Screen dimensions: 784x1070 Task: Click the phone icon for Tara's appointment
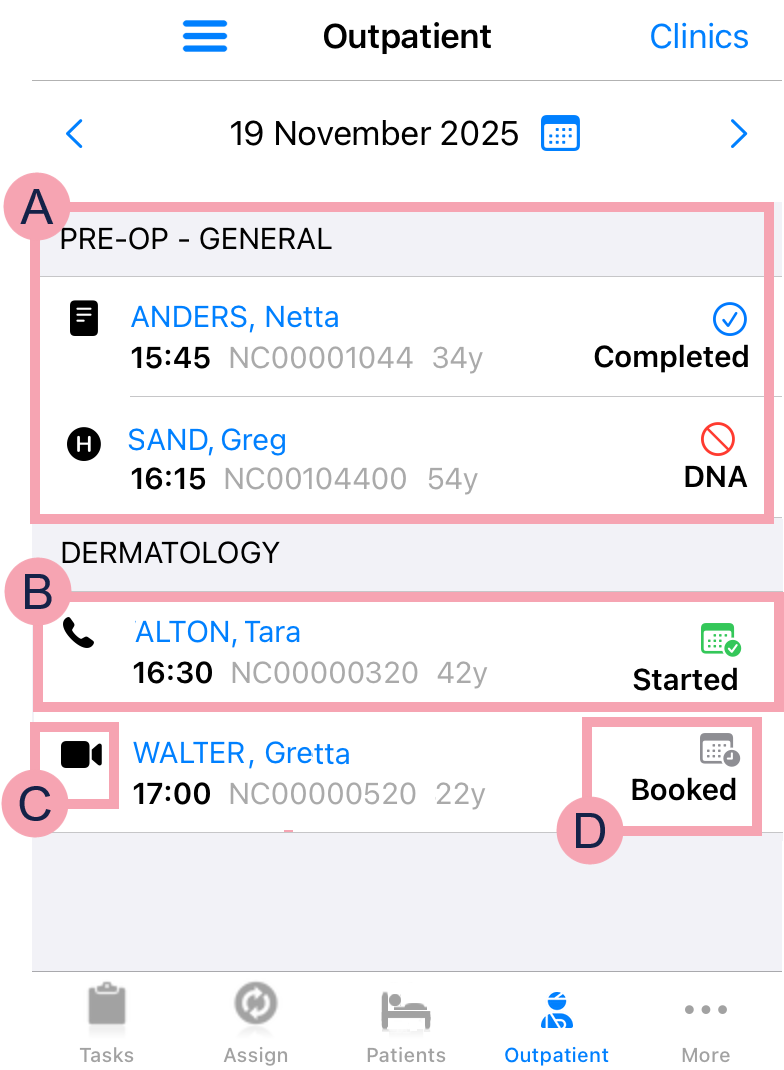pyautogui.click(x=78, y=632)
